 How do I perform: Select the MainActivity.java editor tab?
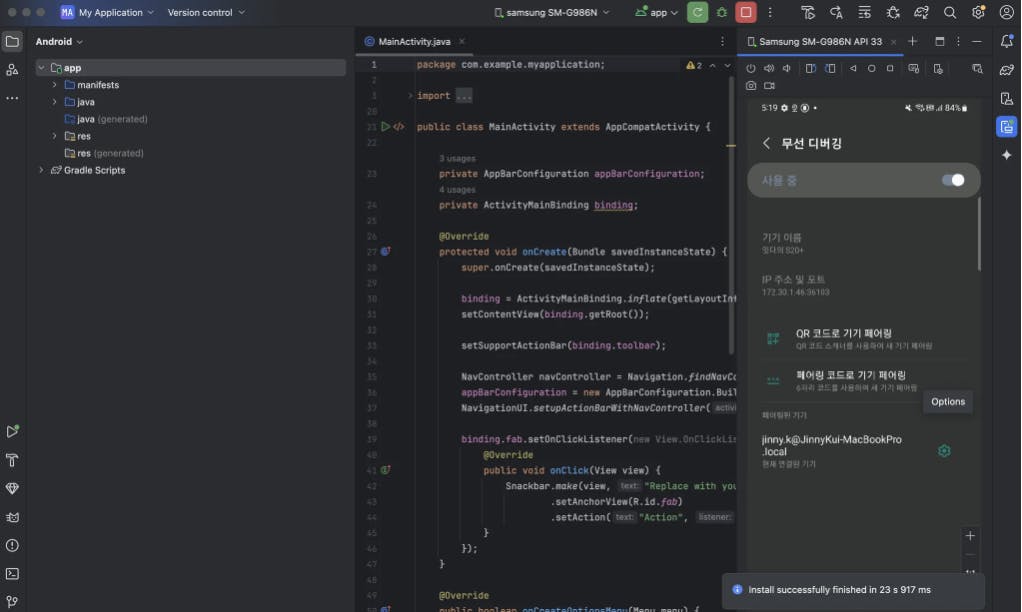[x=414, y=42]
